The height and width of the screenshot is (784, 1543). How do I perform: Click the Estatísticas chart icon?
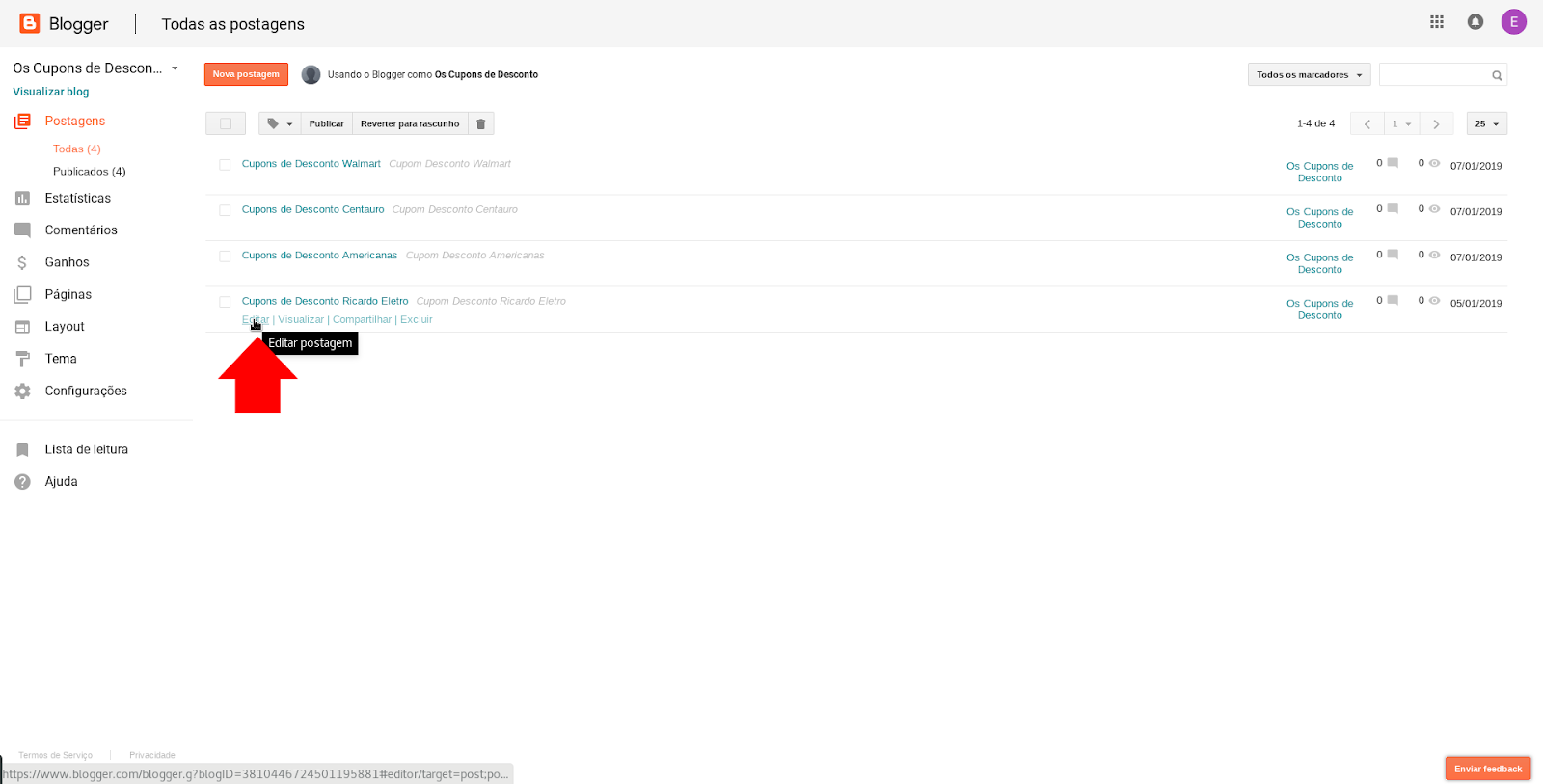point(22,198)
